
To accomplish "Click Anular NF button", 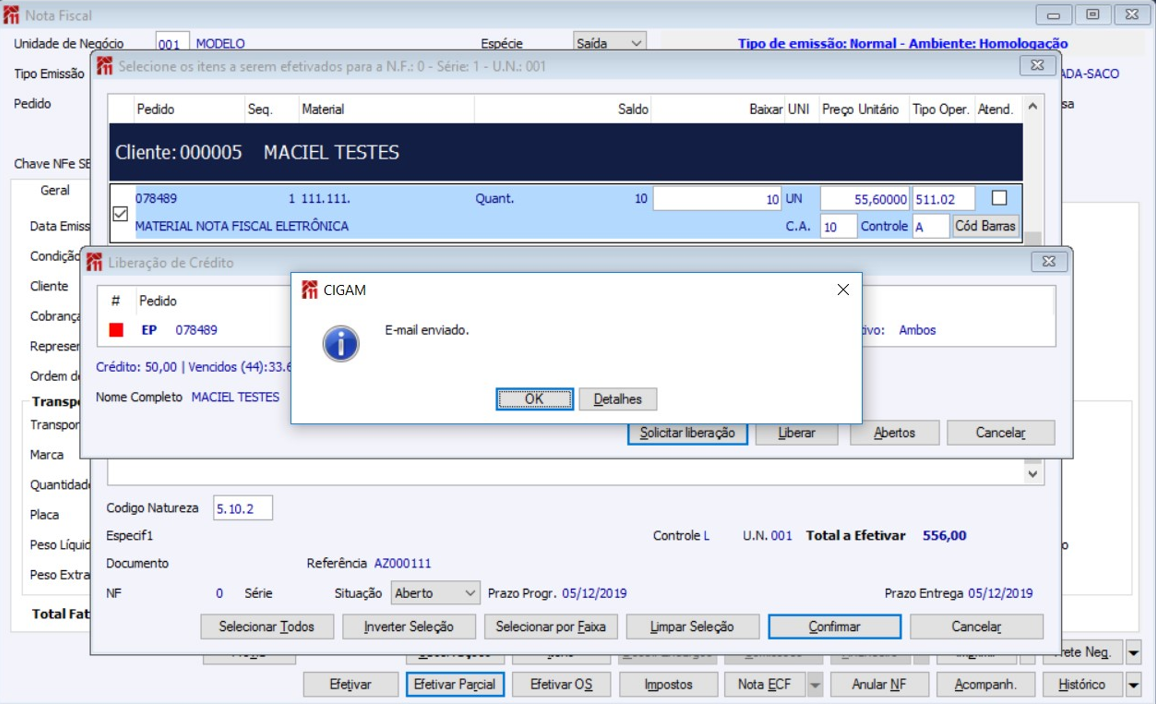I will click(x=879, y=684).
